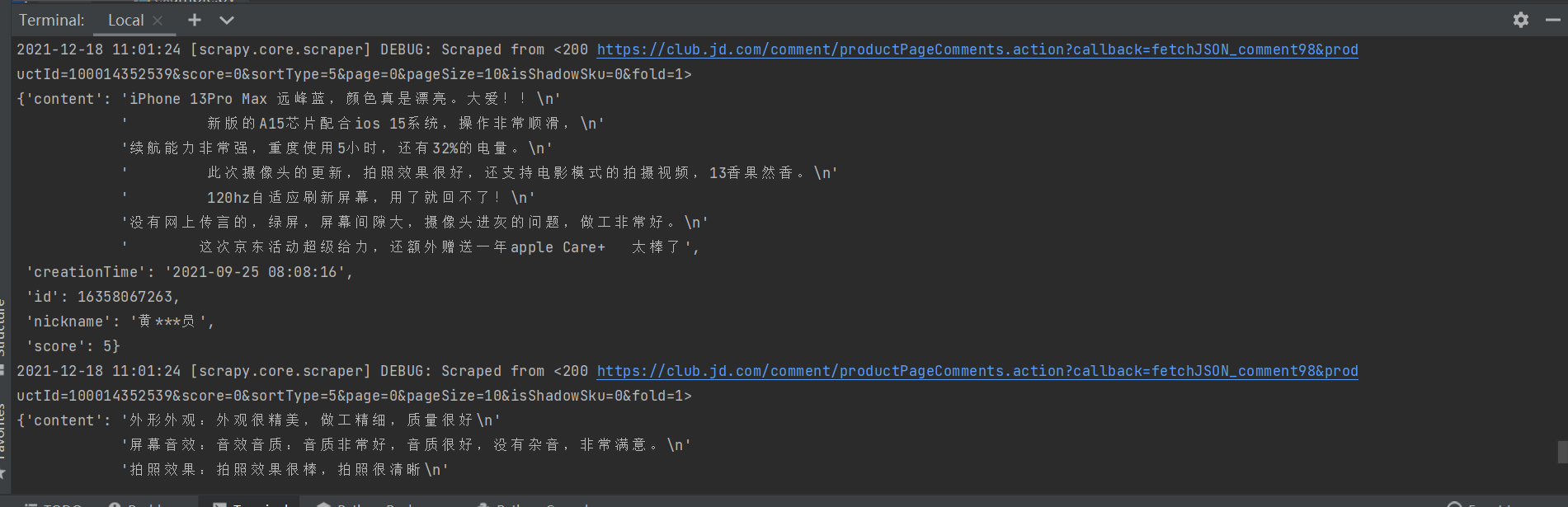Hide the Terminal panel with the dash icon
Viewport: 1568px width, 507px height.
(1552, 20)
